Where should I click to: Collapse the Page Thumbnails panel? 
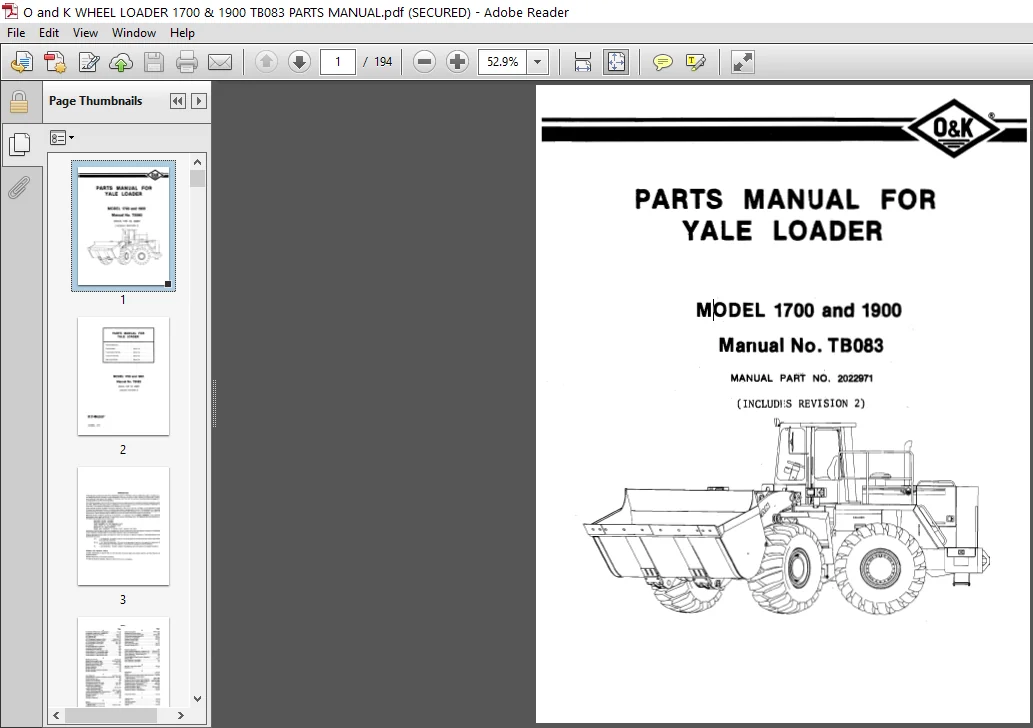[177, 101]
